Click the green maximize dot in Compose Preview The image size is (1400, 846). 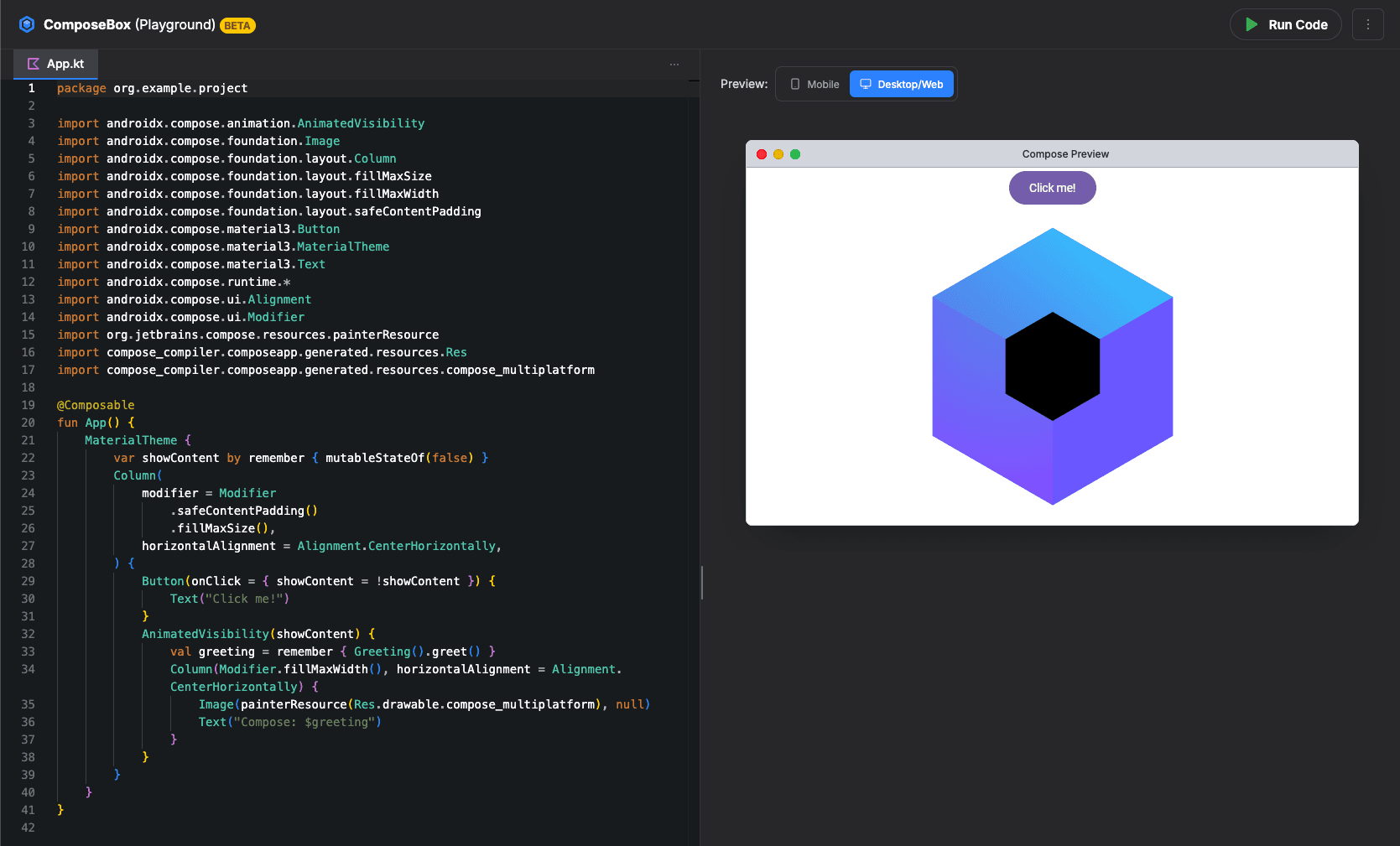(x=795, y=154)
